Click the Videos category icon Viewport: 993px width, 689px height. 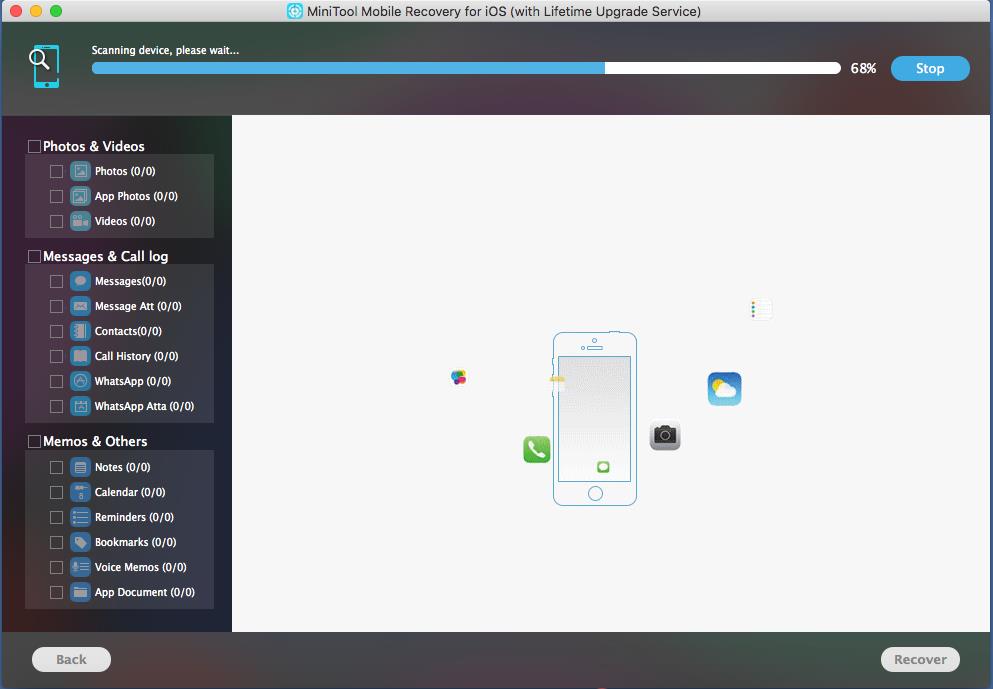[80, 221]
